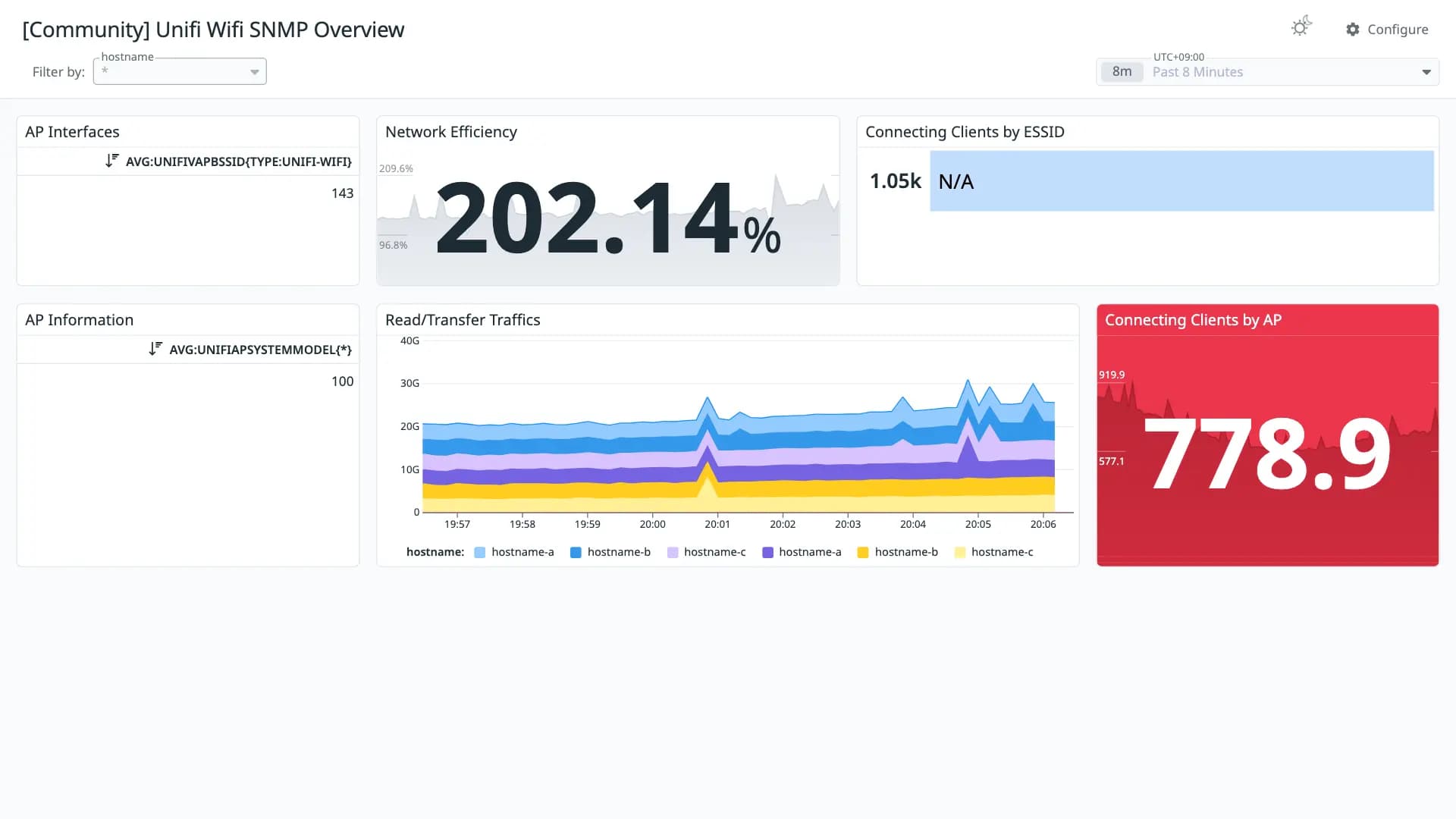Click the 209.6% efficiency axis label

[396, 168]
